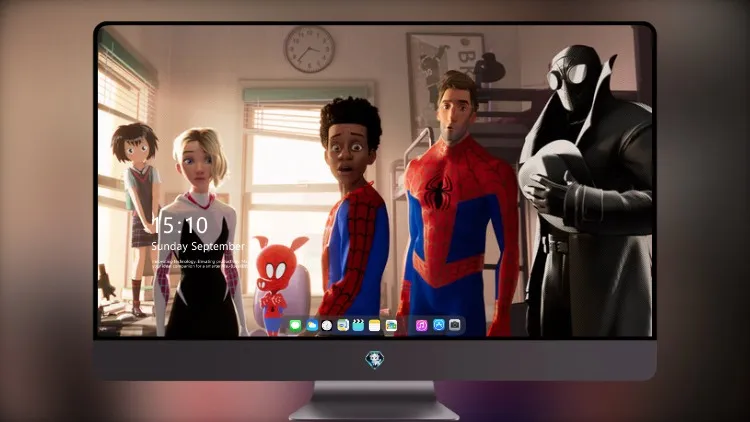Screen dimensions: 750x422
Task: Click the 15:10 clock widget
Action: coord(180,225)
